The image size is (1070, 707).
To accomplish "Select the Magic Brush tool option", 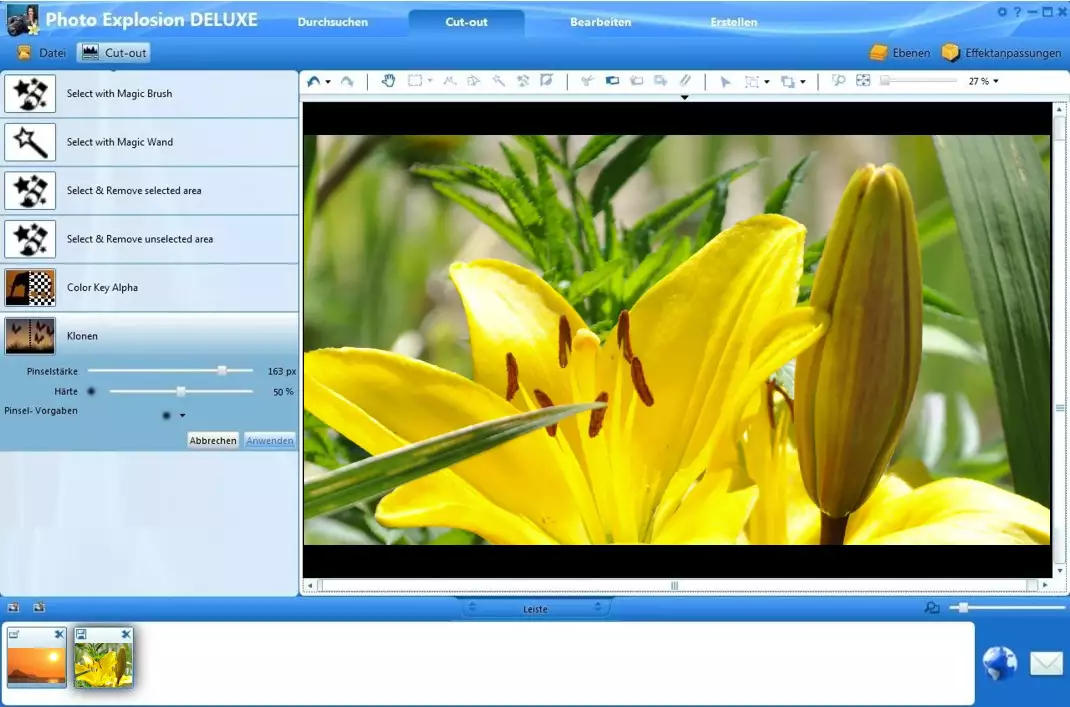I will tap(149, 93).
